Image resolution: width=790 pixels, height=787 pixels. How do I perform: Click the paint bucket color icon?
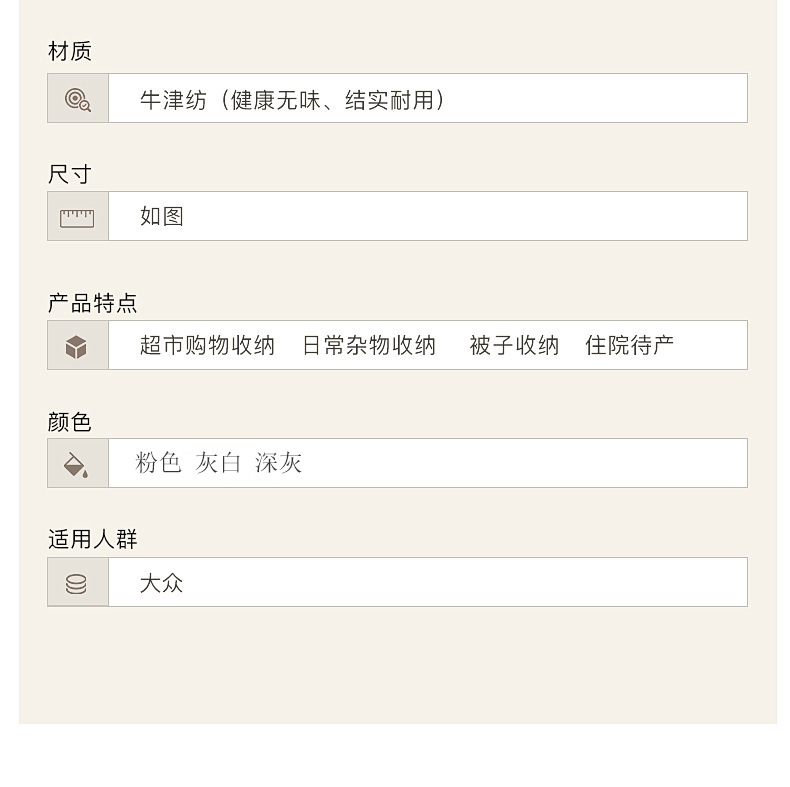77,464
